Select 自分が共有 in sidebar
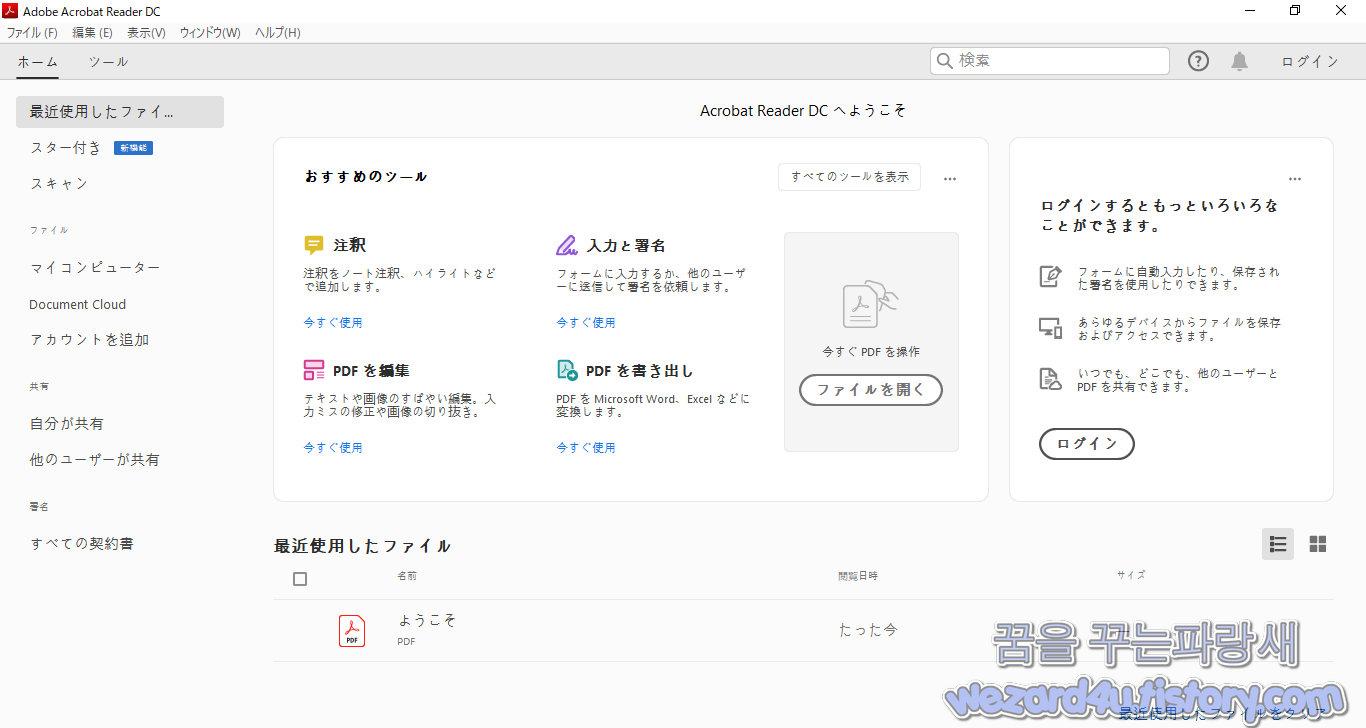Image resolution: width=1366 pixels, height=728 pixels. point(67,424)
